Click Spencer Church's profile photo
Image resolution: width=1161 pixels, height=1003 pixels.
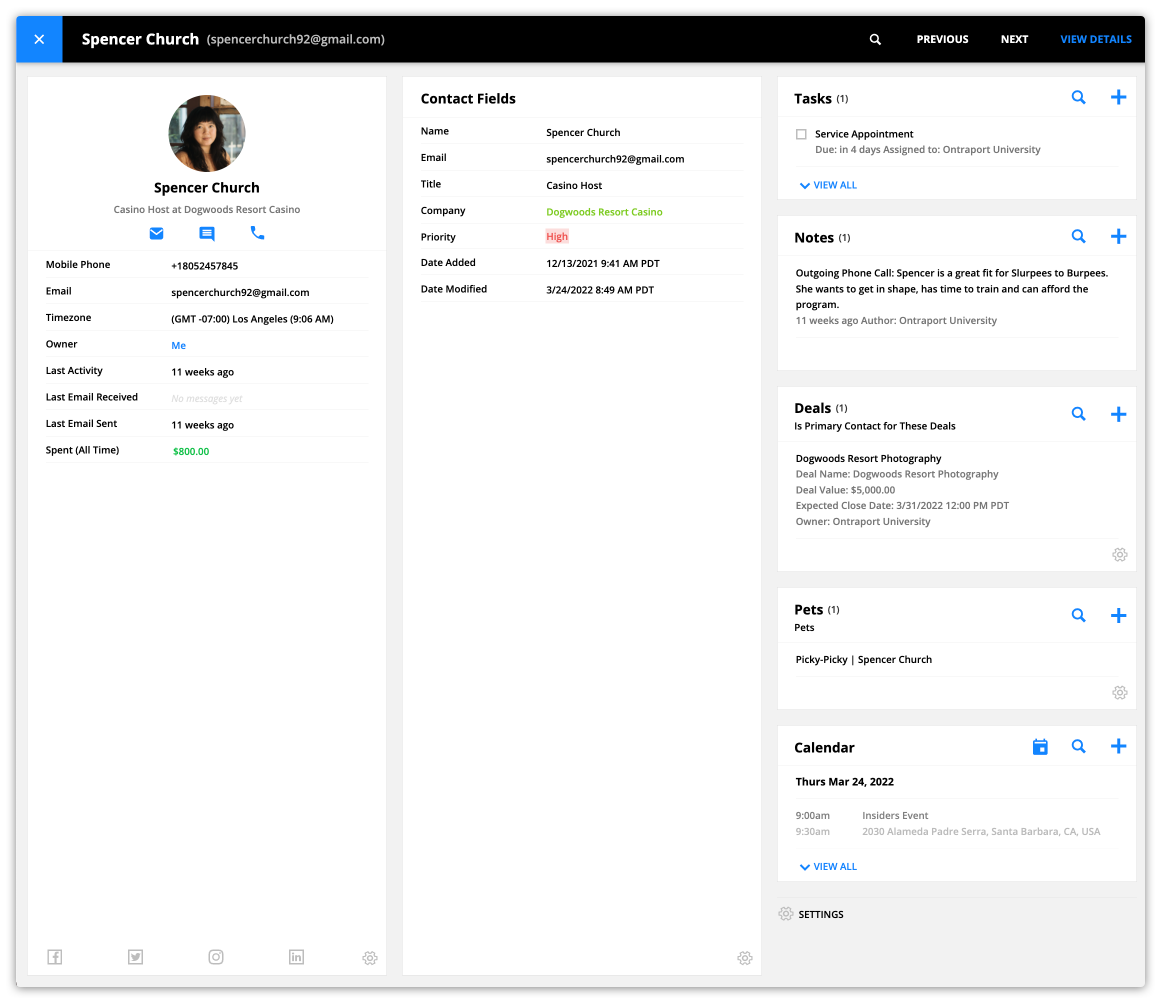[x=206, y=133]
